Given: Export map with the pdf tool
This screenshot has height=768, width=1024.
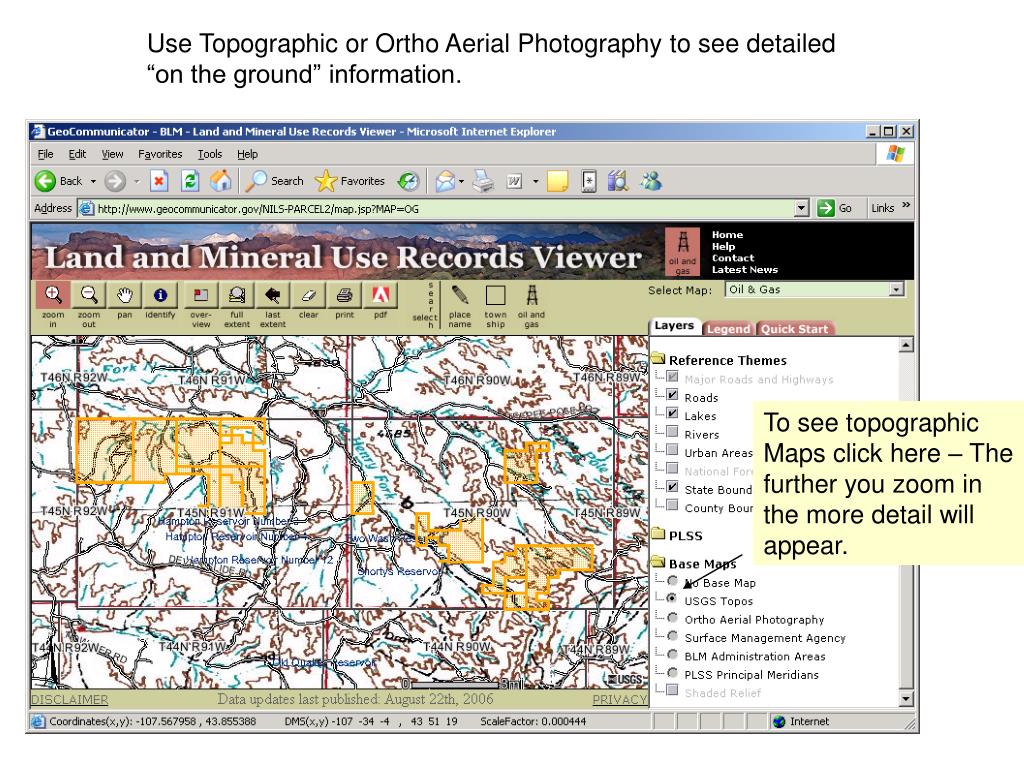Looking at the screenshot, I should click(x=380, y=296).
